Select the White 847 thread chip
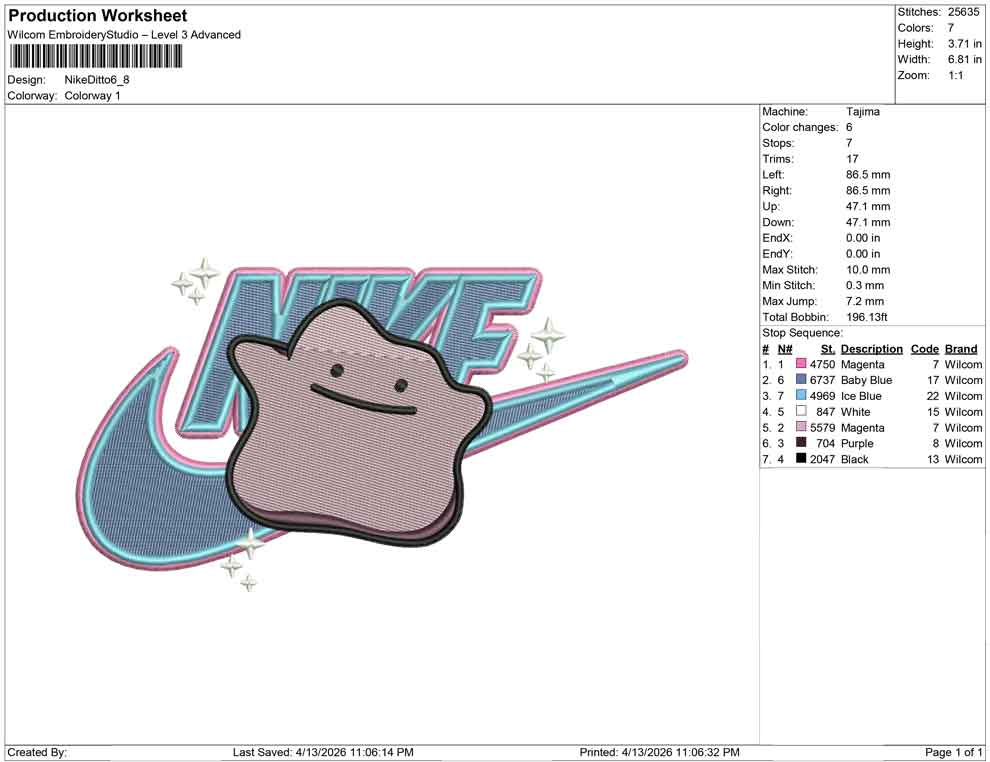 click(800, 411)
